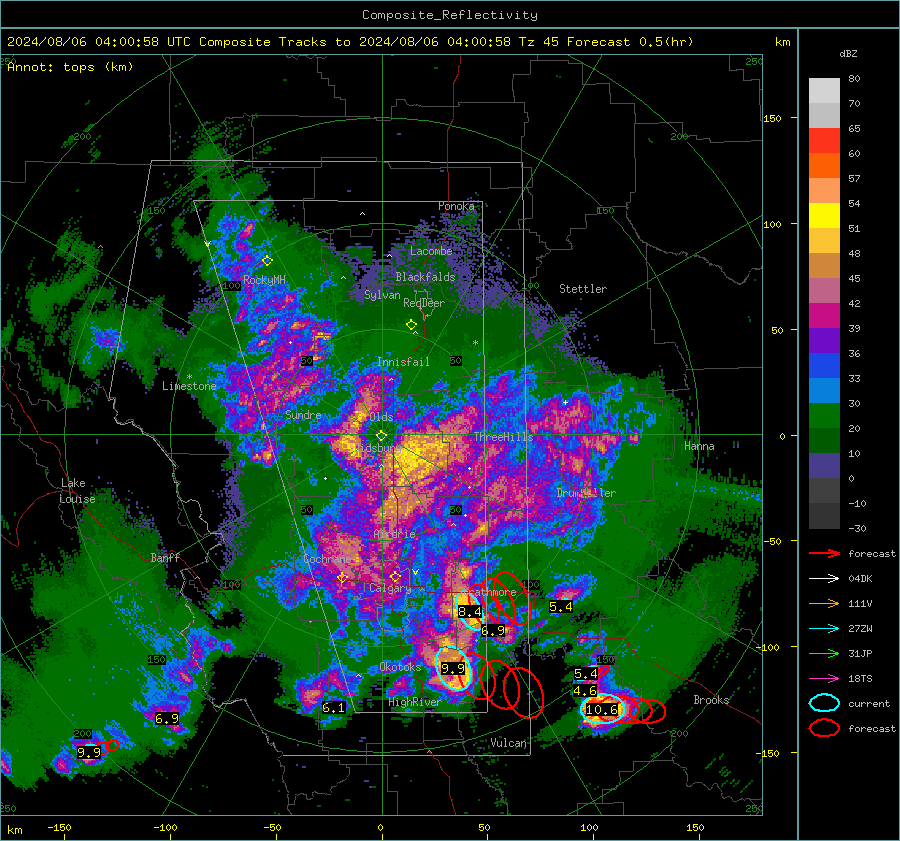Viewport: 900px width, 841px height.
Task: Click the Okotoks city label
Action: pos(400,667)
